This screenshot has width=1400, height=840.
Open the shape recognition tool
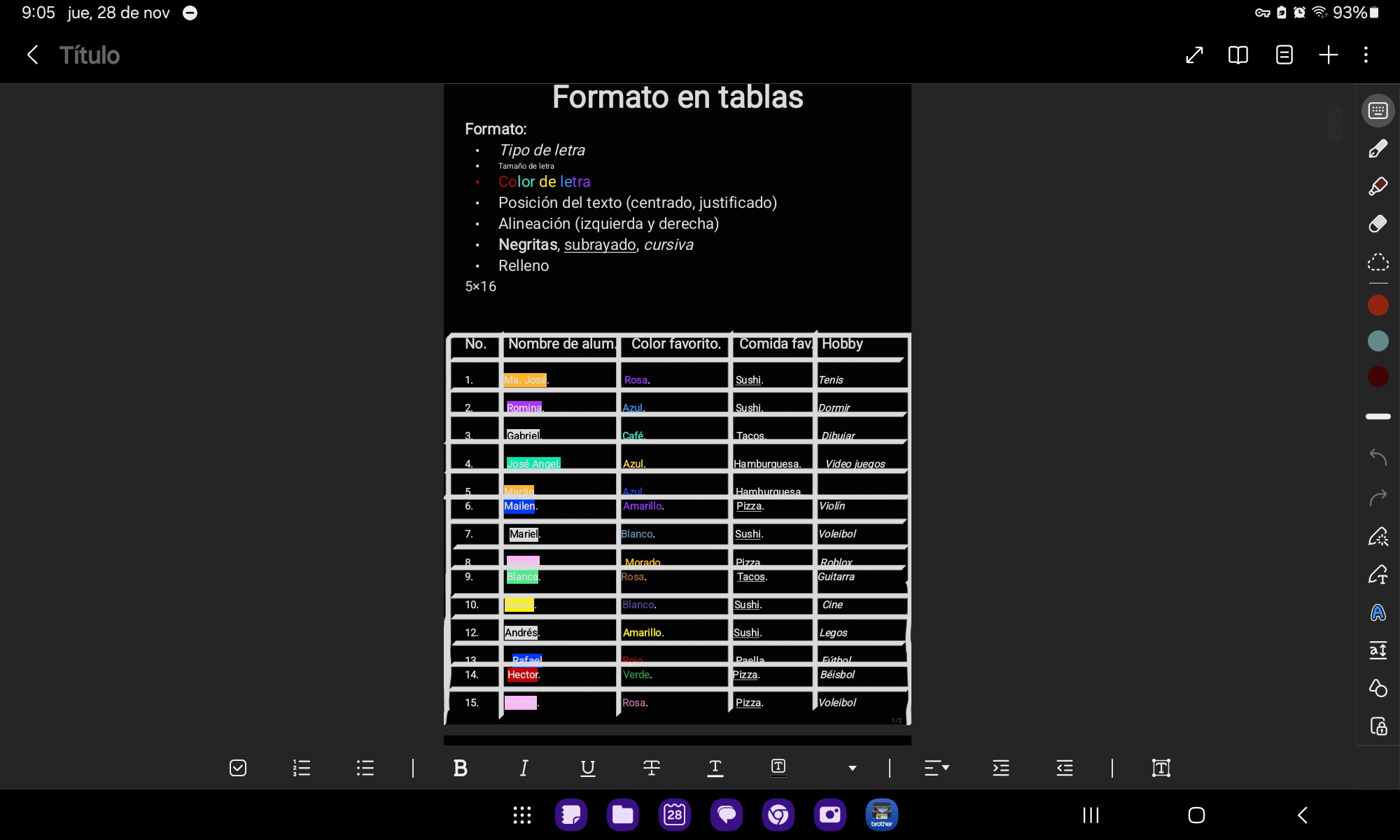(1378, 688)
